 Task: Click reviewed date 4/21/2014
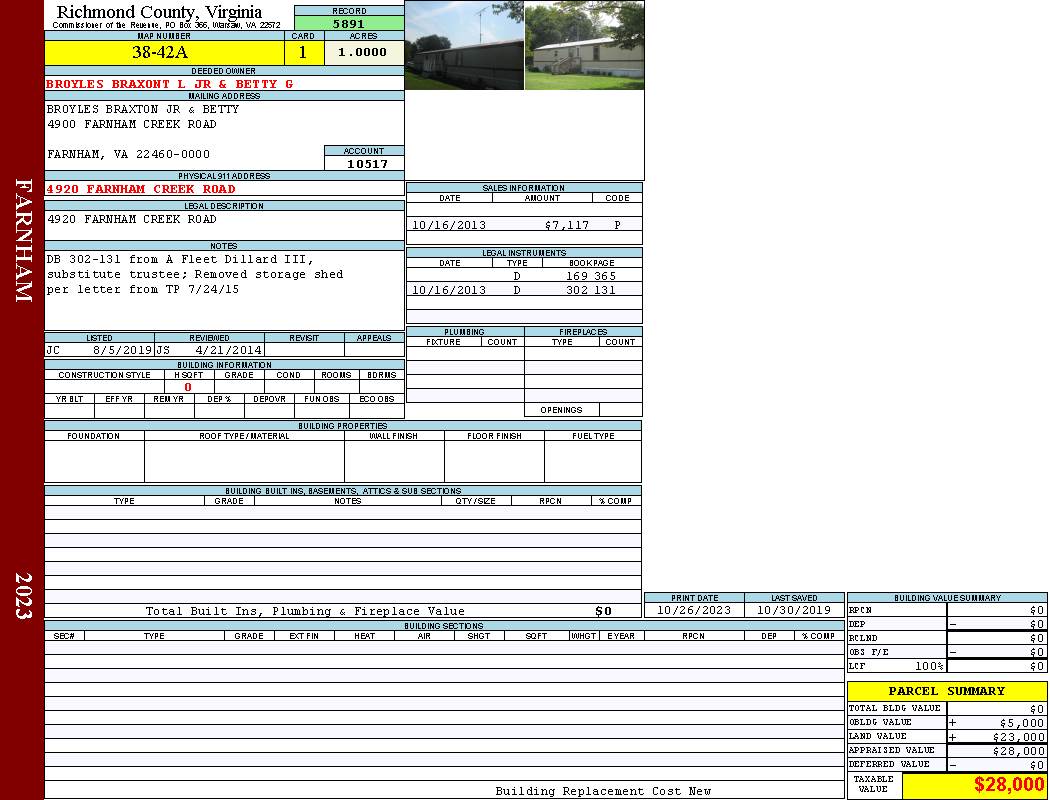(229, 349)
